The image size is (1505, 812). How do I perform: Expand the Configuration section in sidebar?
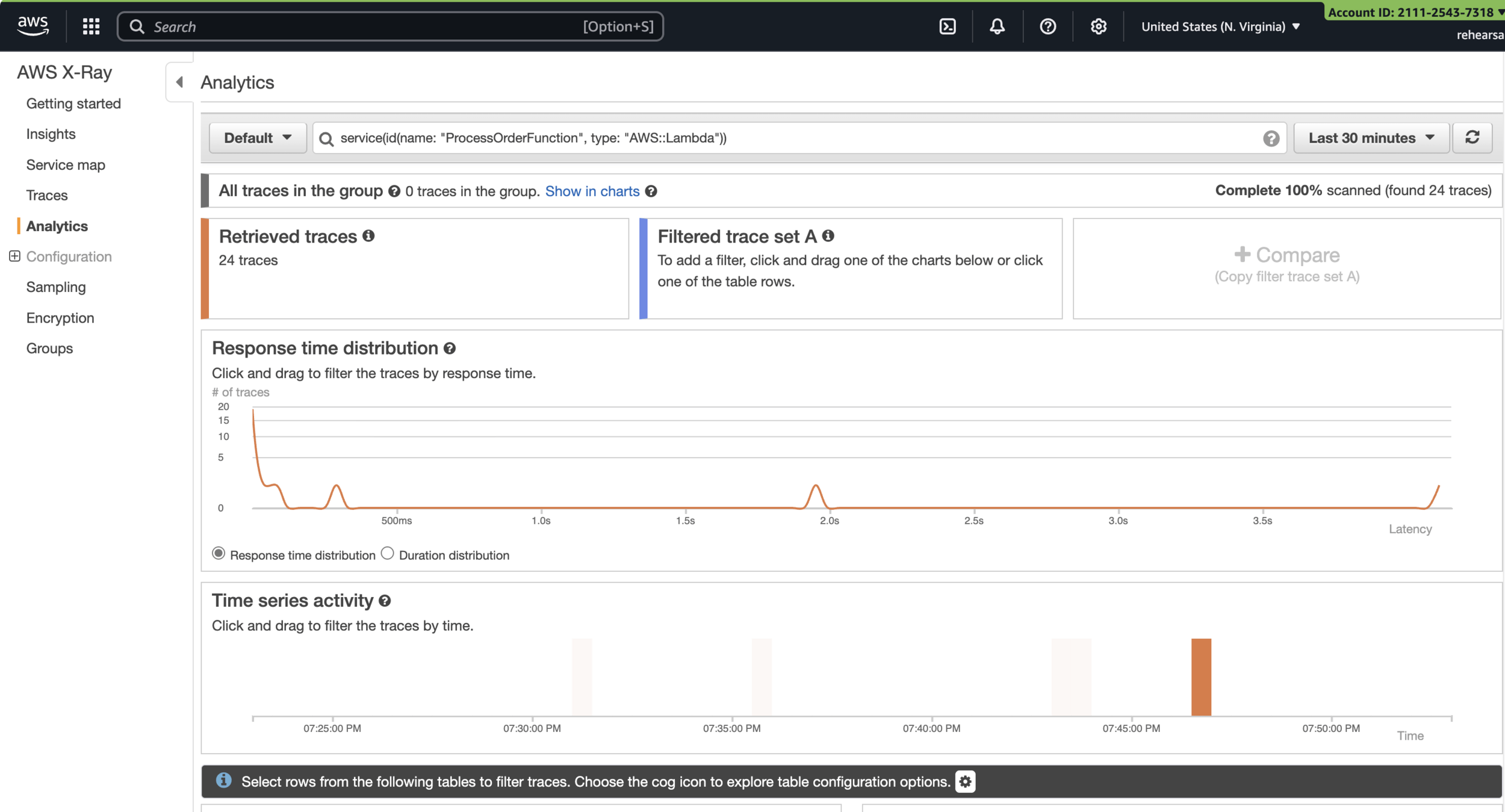pos(15,256)
